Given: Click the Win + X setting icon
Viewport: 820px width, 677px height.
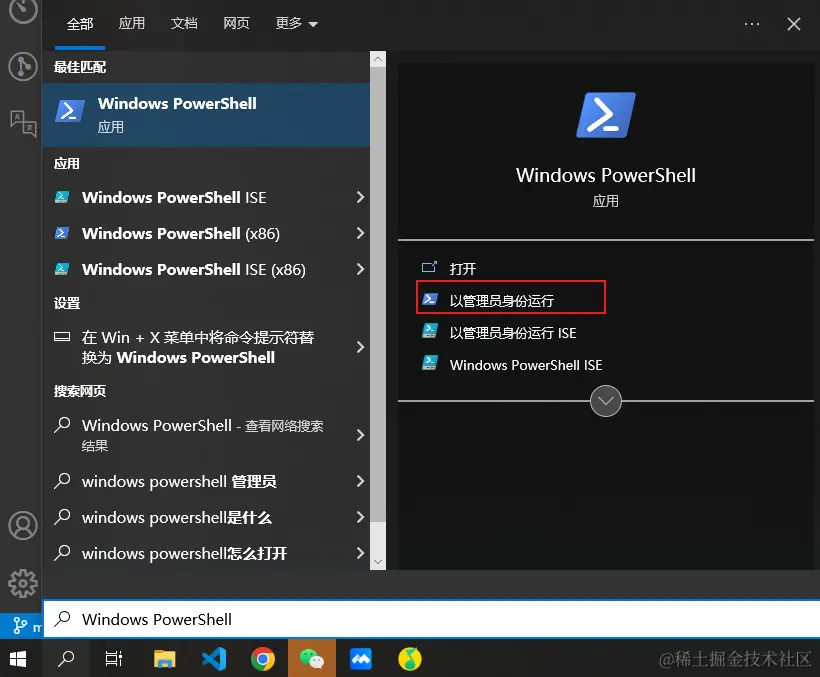Looking at the screenshot, I should click(x=62, y=337).
